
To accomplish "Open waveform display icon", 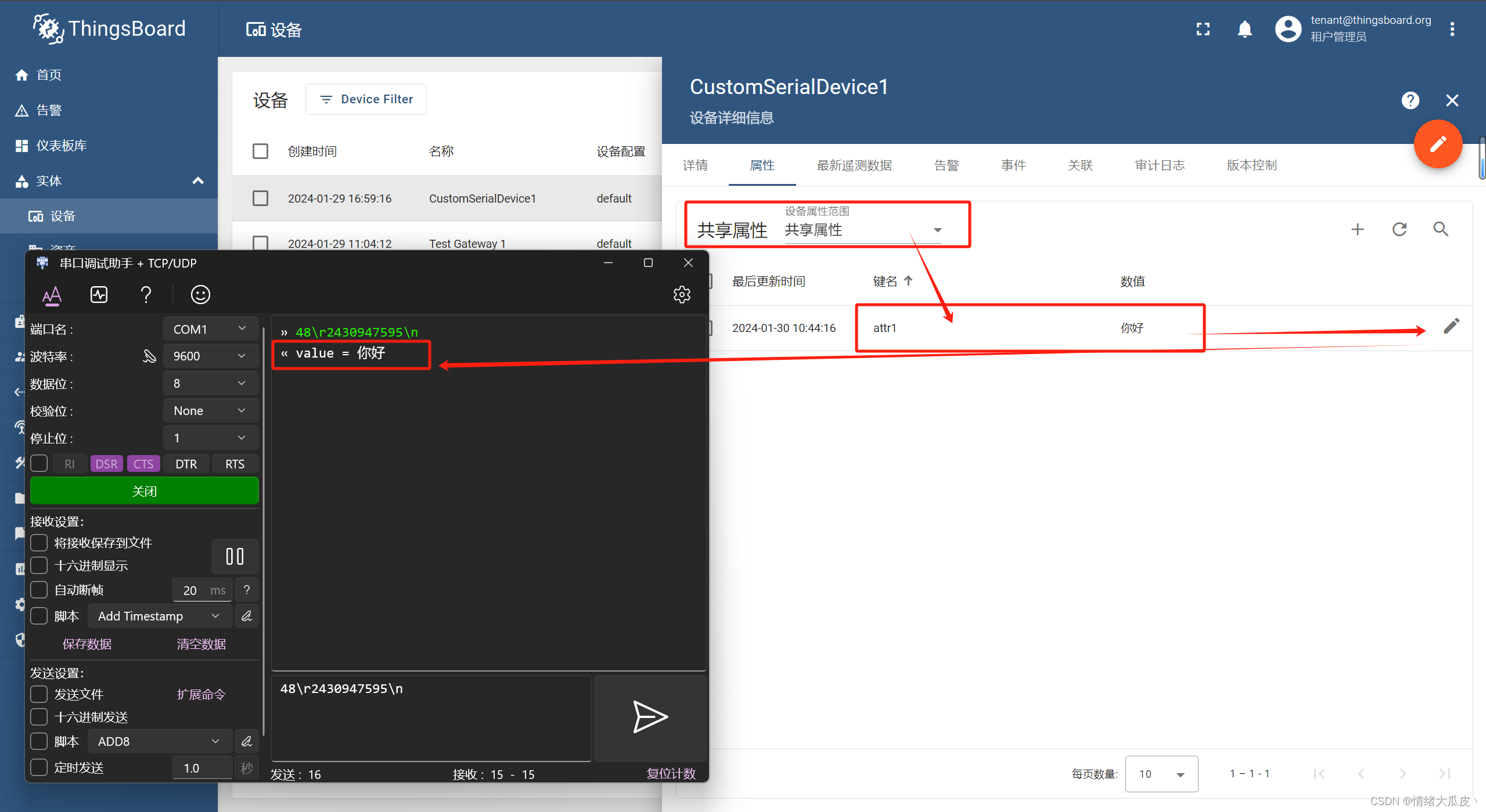I will tap(99, 295).
